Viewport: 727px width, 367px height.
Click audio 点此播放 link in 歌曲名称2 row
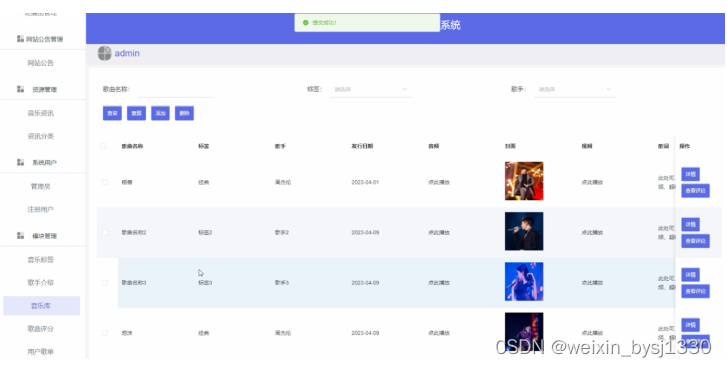pos(439,233)
